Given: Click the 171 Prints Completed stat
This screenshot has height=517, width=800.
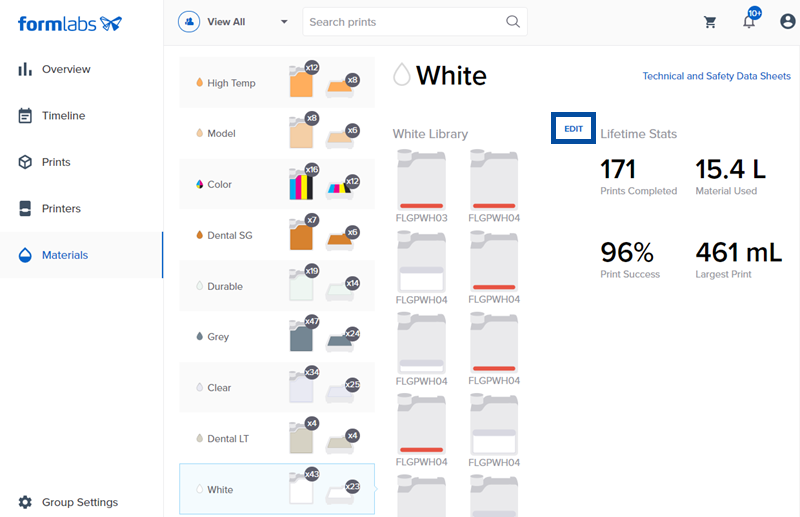Looking at the screenshot, I should point(639,177).
